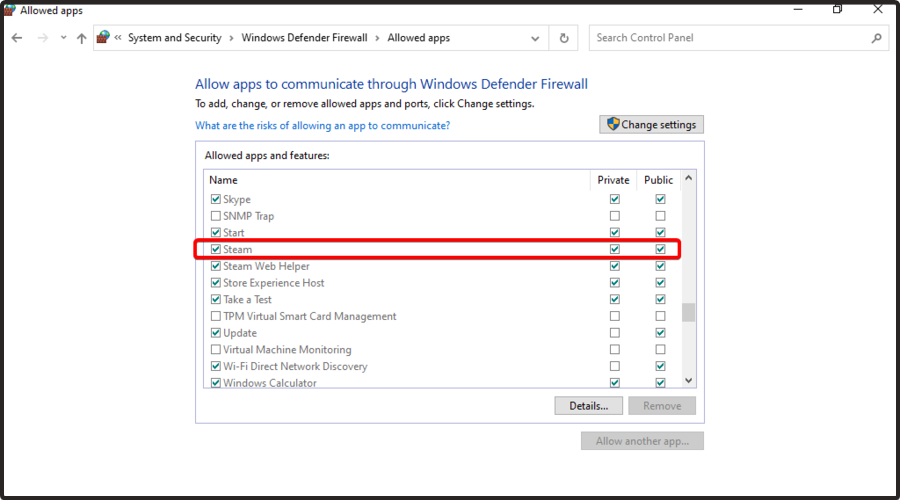Select the Skype row text
The image size is (900, 500).
pos(237,200)
